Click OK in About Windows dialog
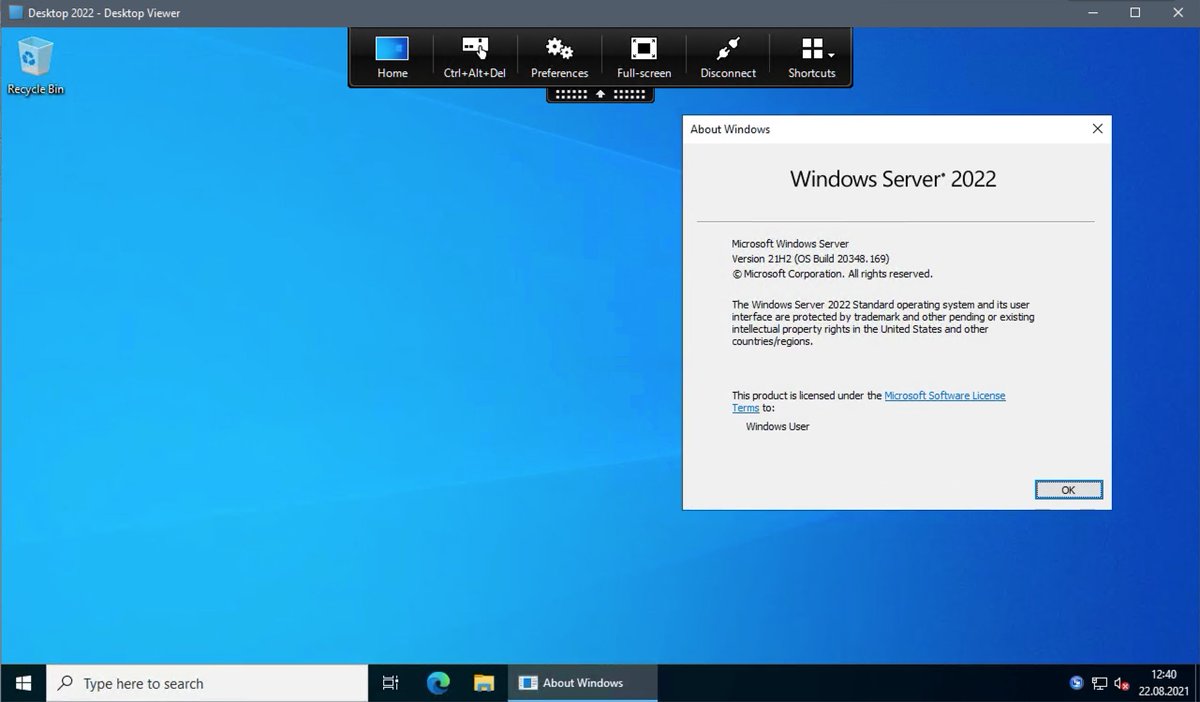 click(x=1068, y=490)
